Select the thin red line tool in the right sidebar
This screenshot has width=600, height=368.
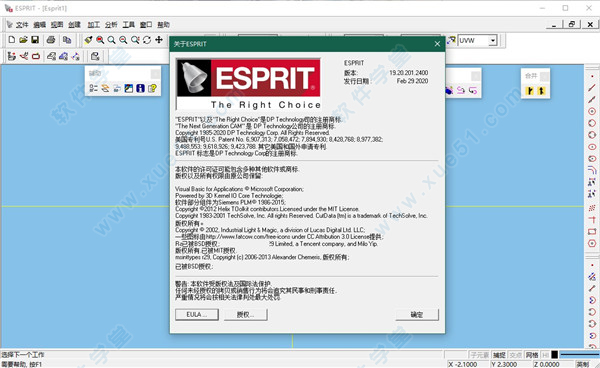click(x=592, y=88)
